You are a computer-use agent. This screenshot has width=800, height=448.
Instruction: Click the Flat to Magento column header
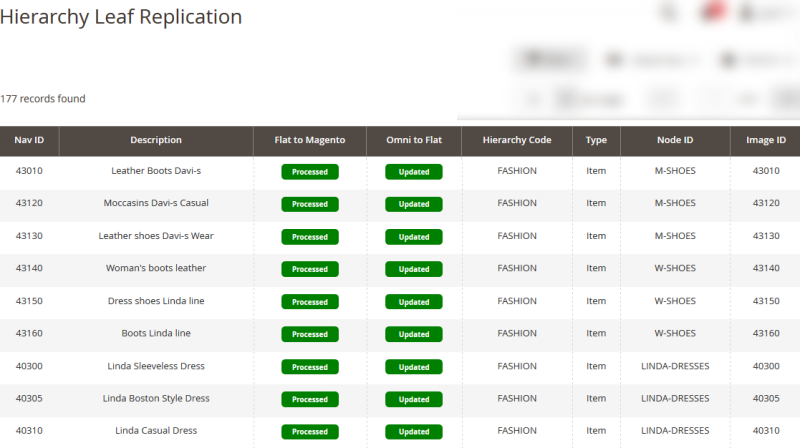310,140
